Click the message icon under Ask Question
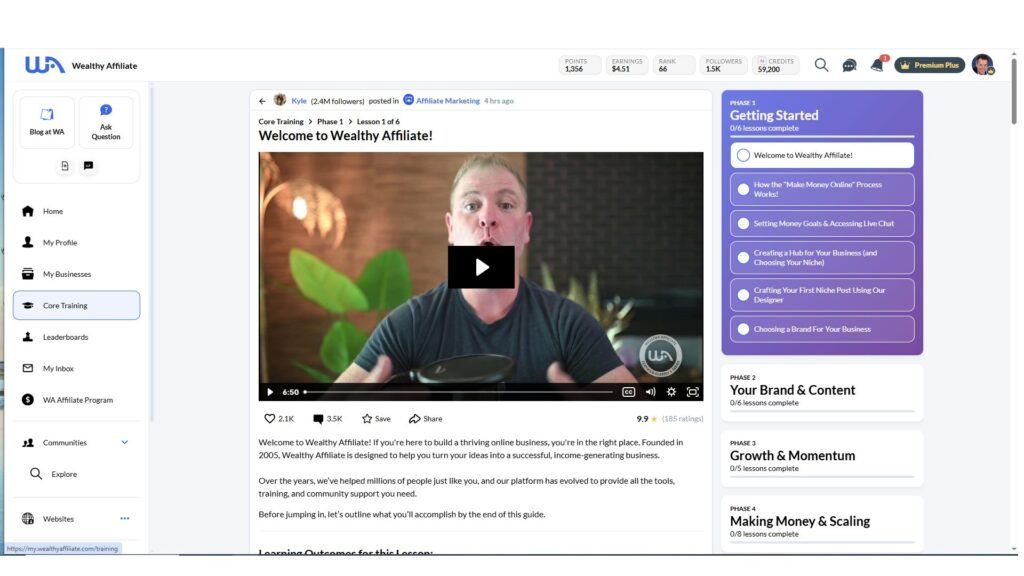The image size is (1024, 576). 88,166
